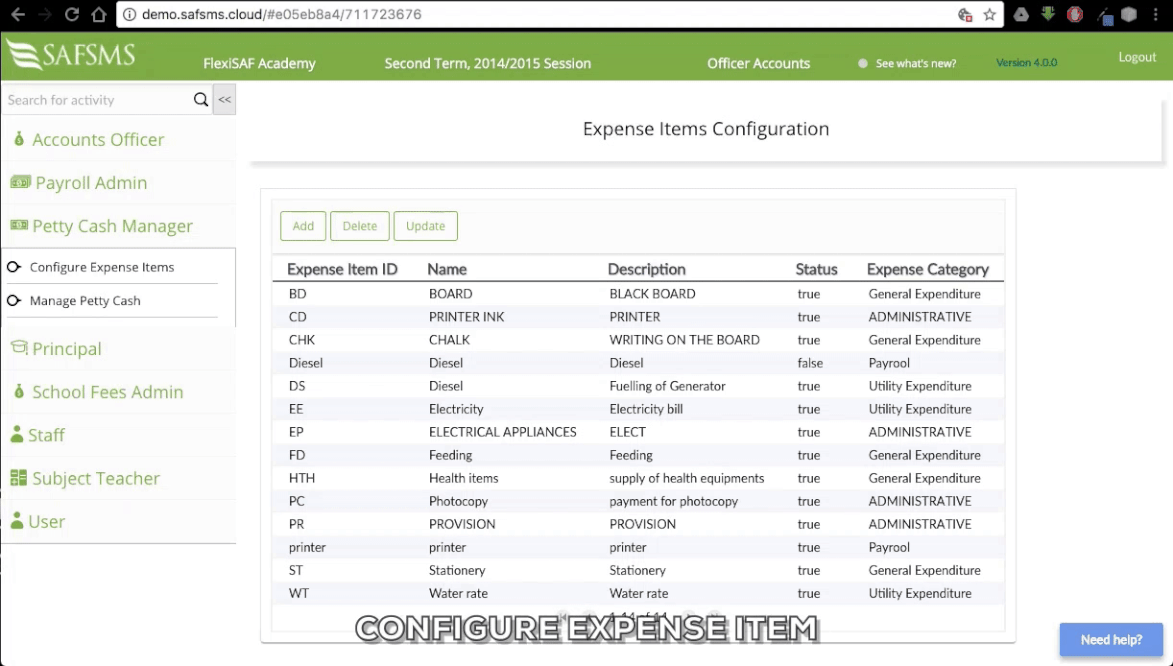The image size is (1173, 666).
Task: Reload the page with the refresh icon
Action: (72, 14)
